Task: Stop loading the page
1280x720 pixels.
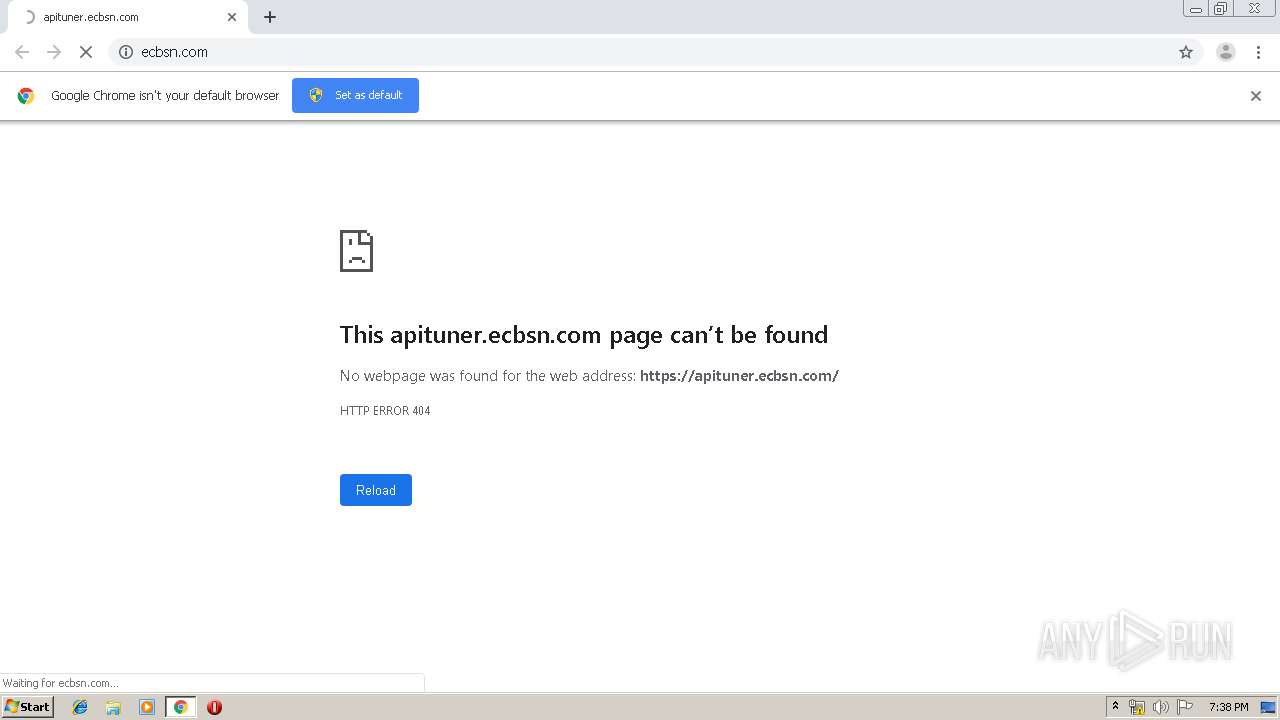Action: pyautogui.click(x=86, y=52)
